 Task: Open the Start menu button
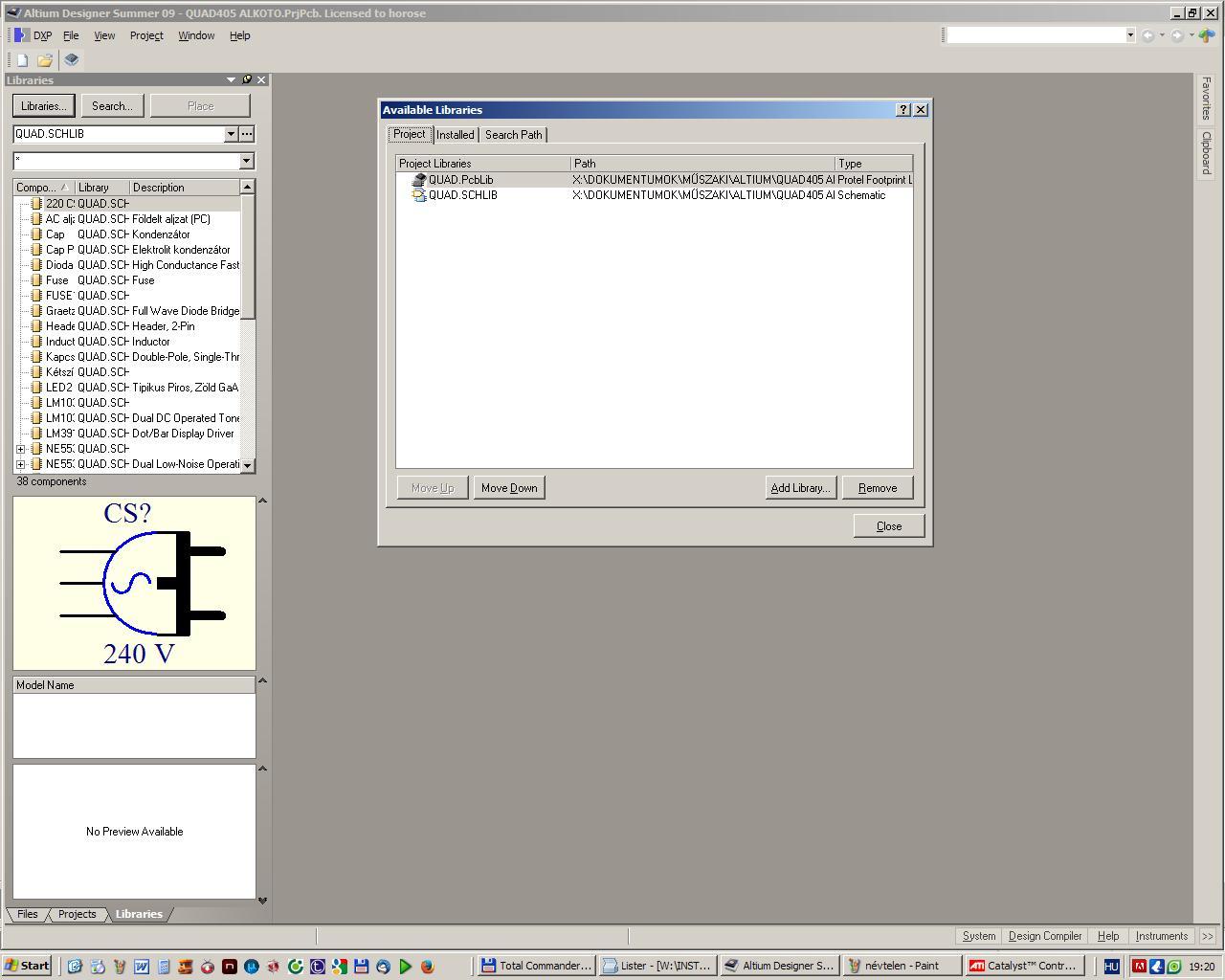[27, 966]
